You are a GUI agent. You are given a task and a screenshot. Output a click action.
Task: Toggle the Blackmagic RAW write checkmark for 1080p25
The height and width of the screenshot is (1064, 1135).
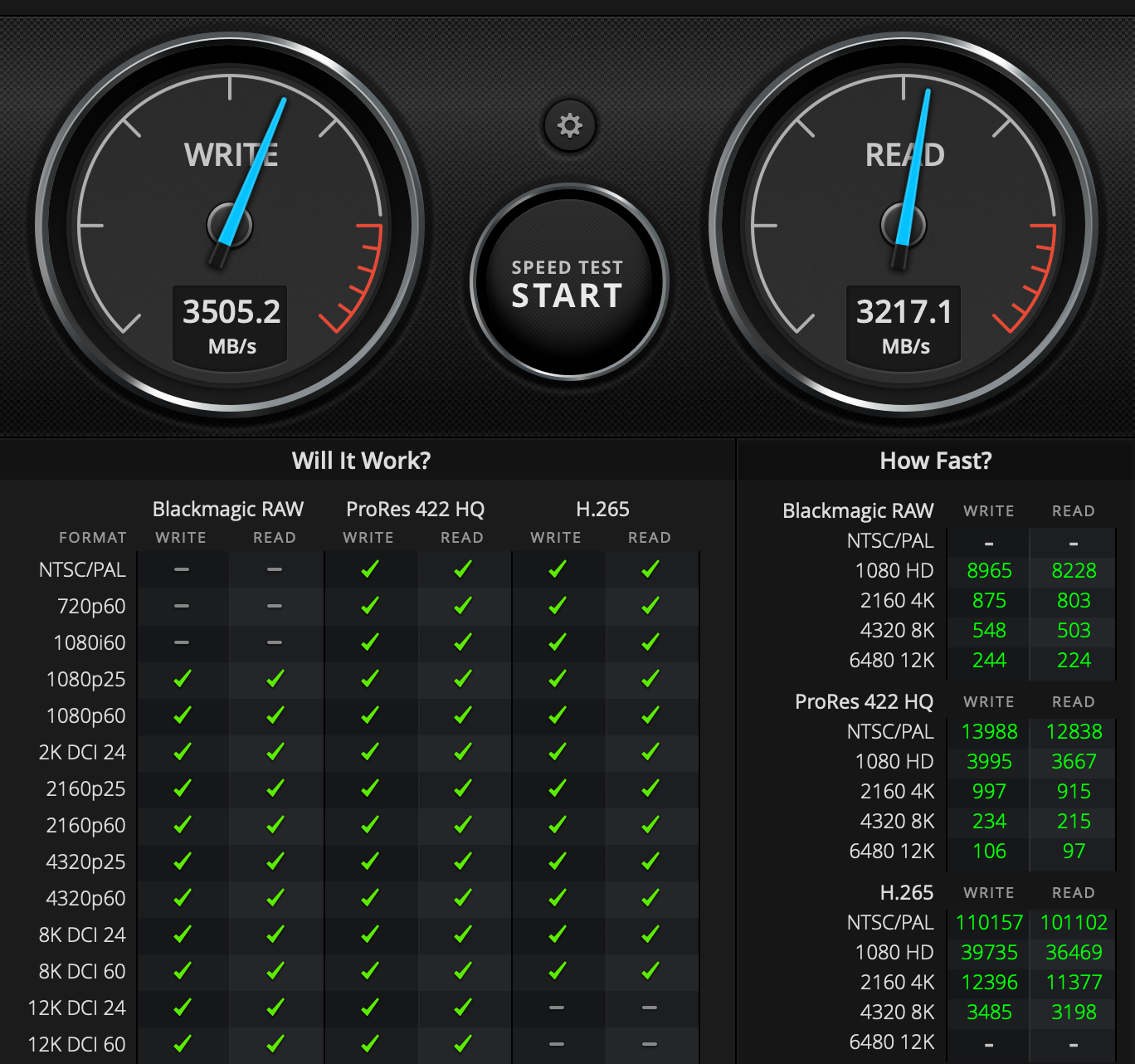(x=182, y=679)
